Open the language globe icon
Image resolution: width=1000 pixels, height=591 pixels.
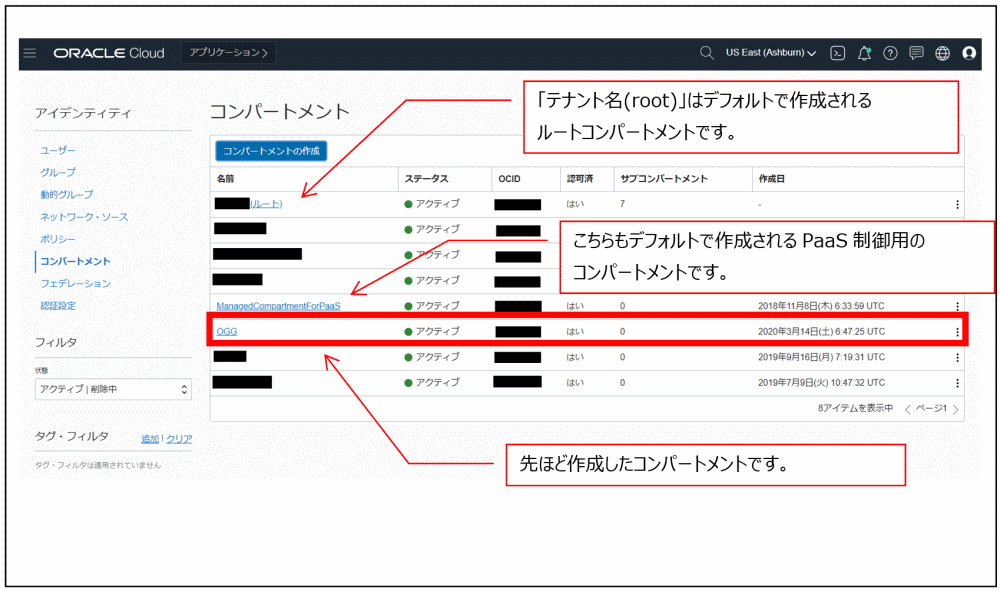[943, 53]
